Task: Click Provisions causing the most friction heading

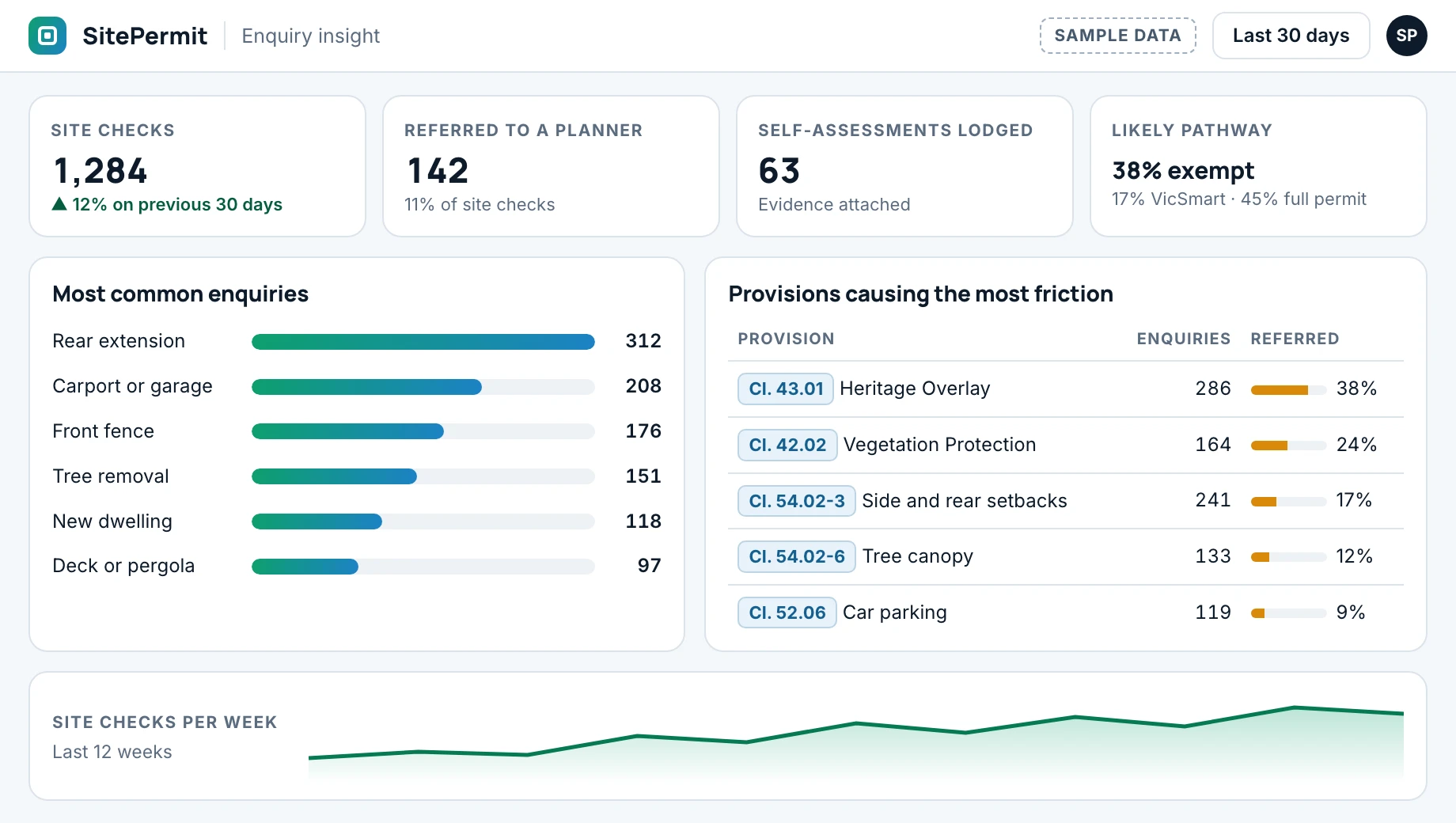Action: (x=920, y=294)
